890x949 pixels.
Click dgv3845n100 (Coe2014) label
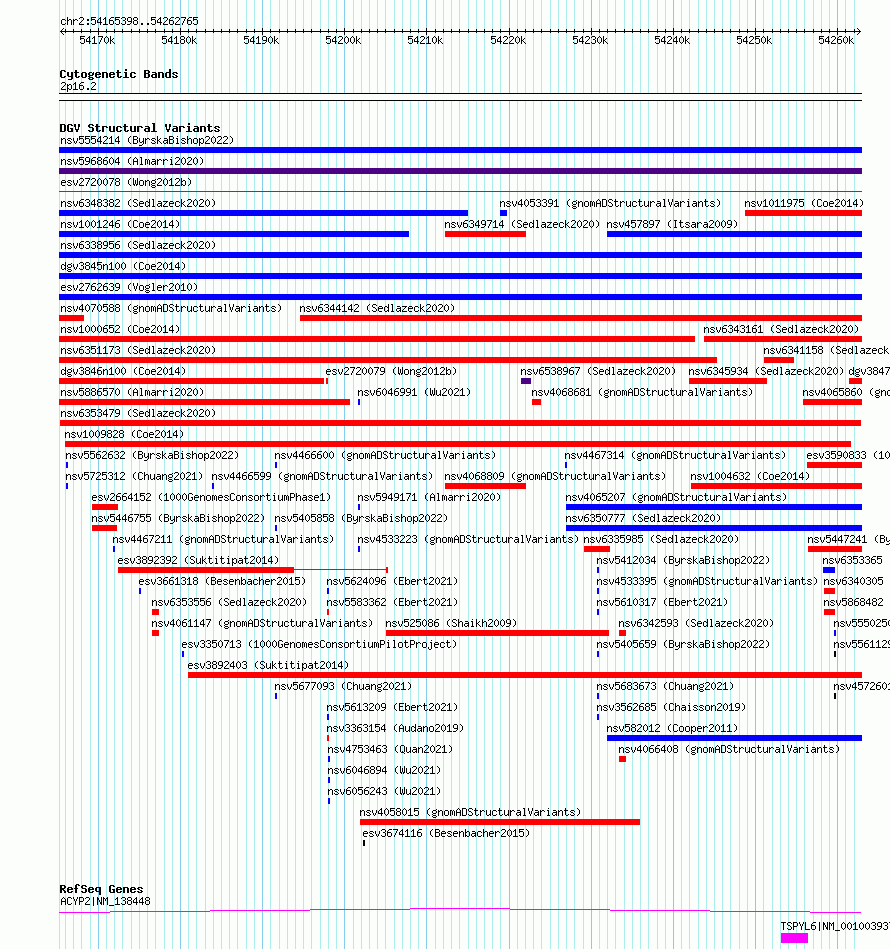pos(123,266)
